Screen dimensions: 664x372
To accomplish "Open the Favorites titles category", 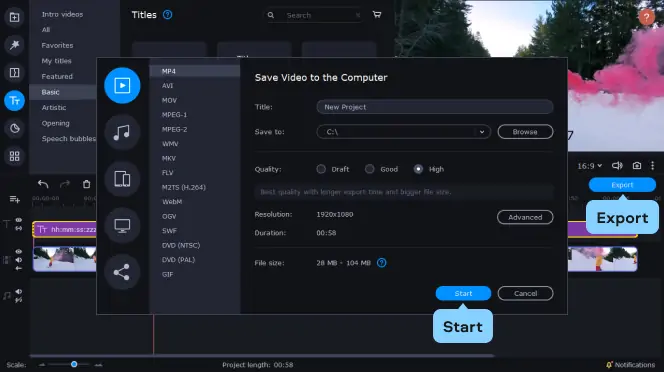I will pyautogui.click(x=57, y=45).
